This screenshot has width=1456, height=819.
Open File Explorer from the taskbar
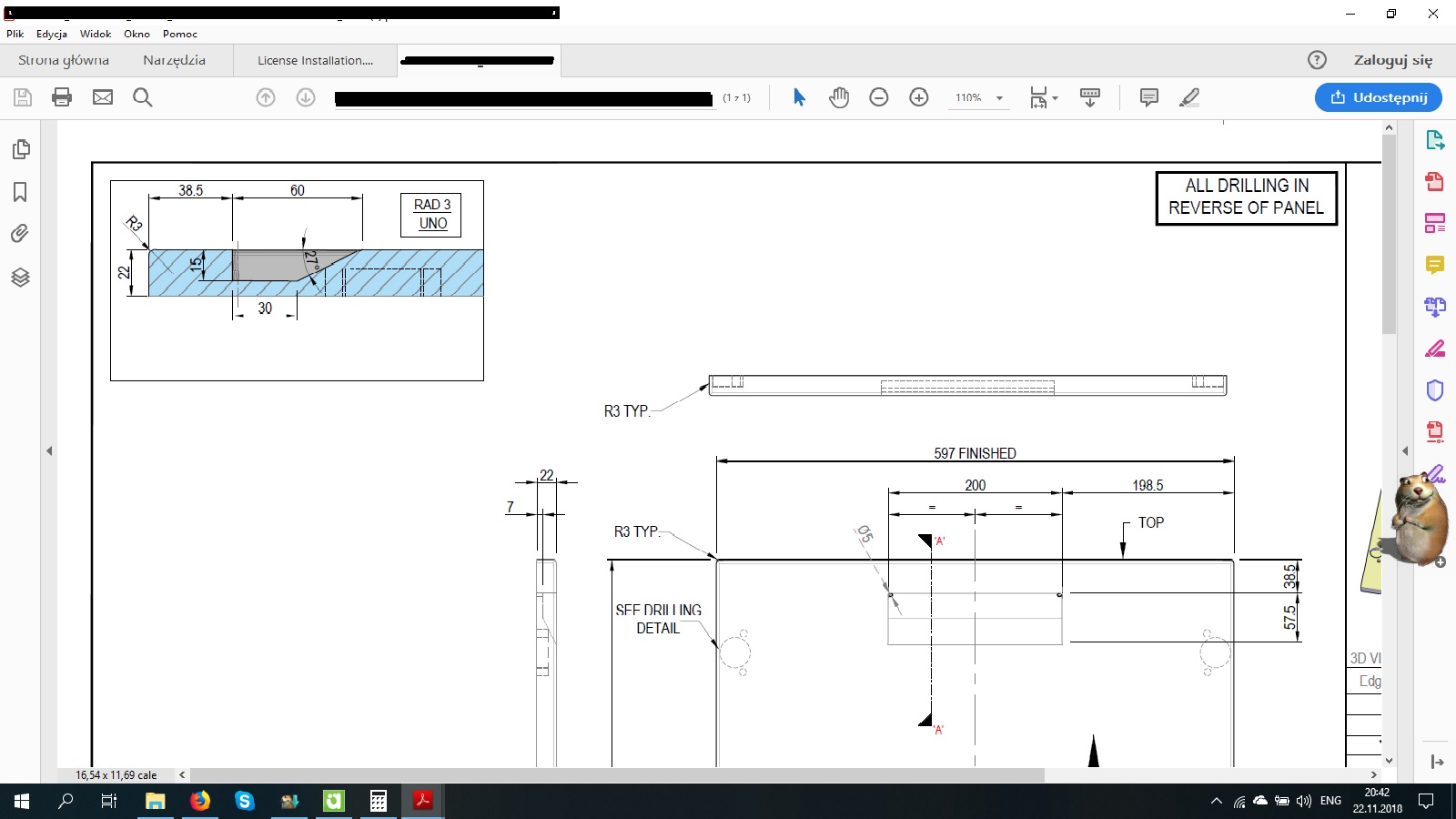click(155, 801)
